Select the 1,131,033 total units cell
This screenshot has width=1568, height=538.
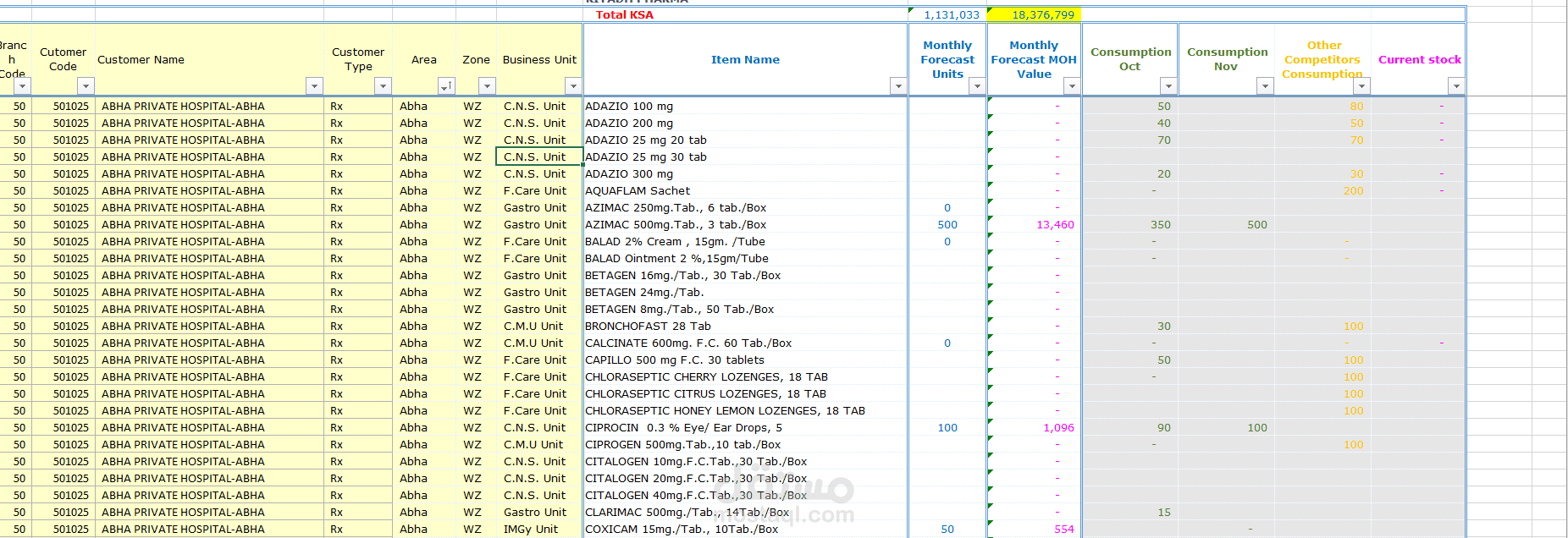click(x=947, y=15)
